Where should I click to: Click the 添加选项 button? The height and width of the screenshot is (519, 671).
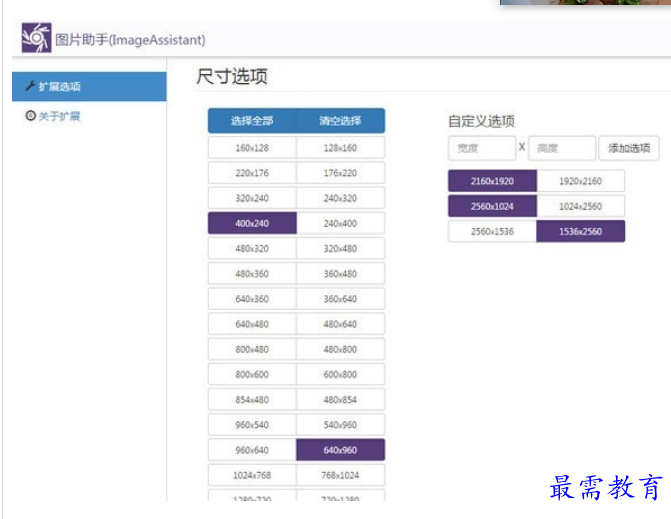tap(628, 148)
